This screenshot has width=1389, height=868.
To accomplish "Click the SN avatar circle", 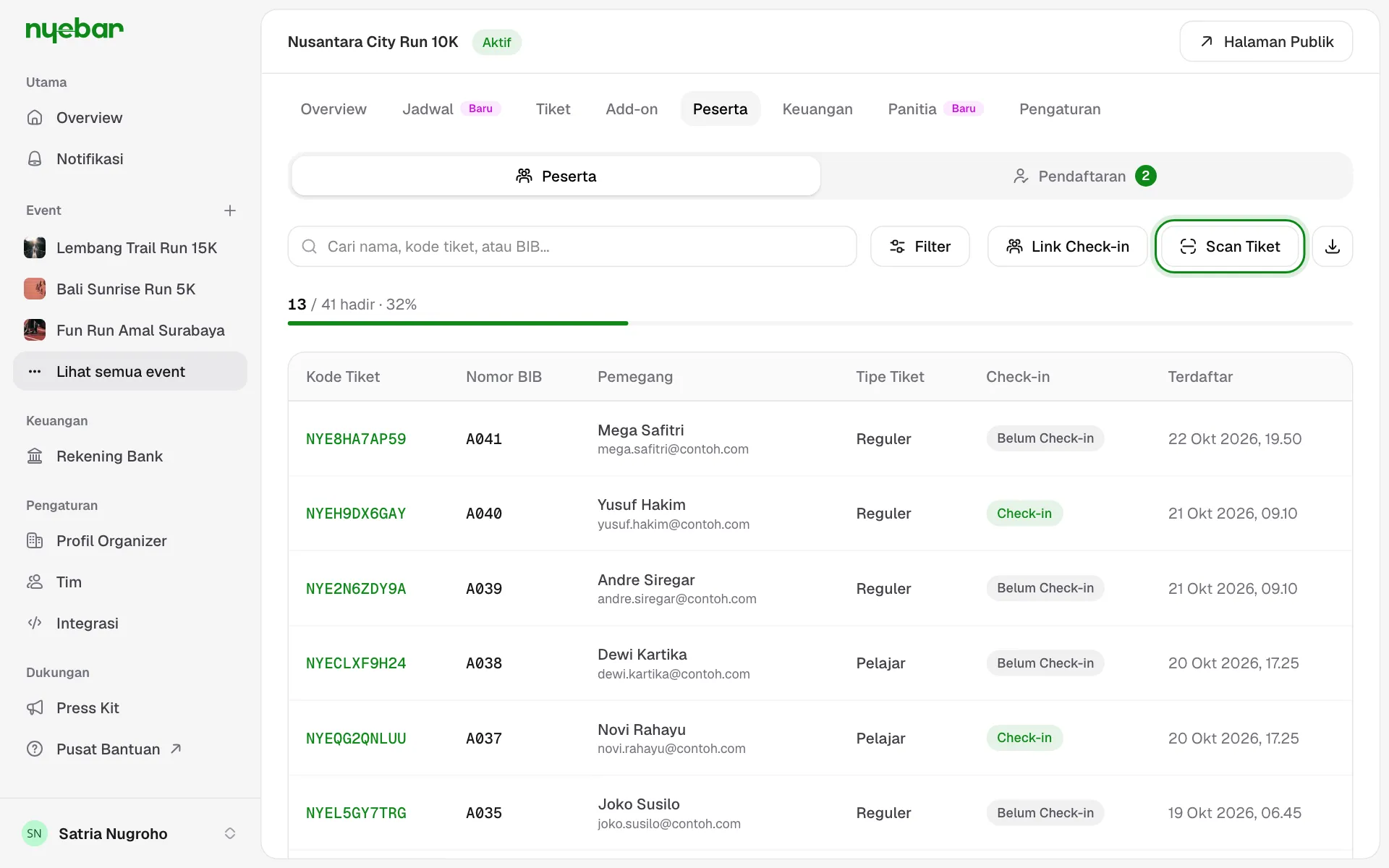I will [35, 833].
